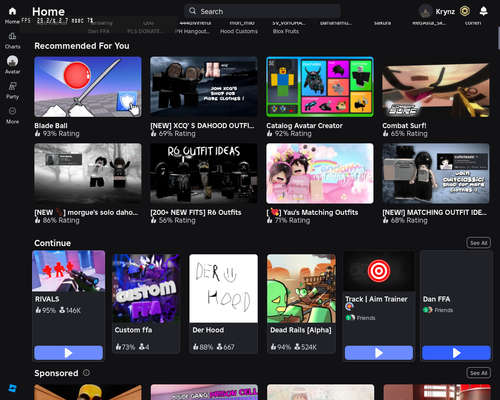Viewport: 500px width, 400px height.
Task: Open the Home icon in the sidebar
Action: (12, 11)
